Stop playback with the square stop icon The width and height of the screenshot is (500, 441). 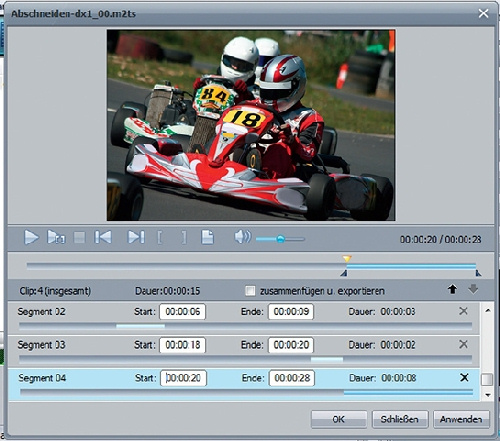coord(79,238)
